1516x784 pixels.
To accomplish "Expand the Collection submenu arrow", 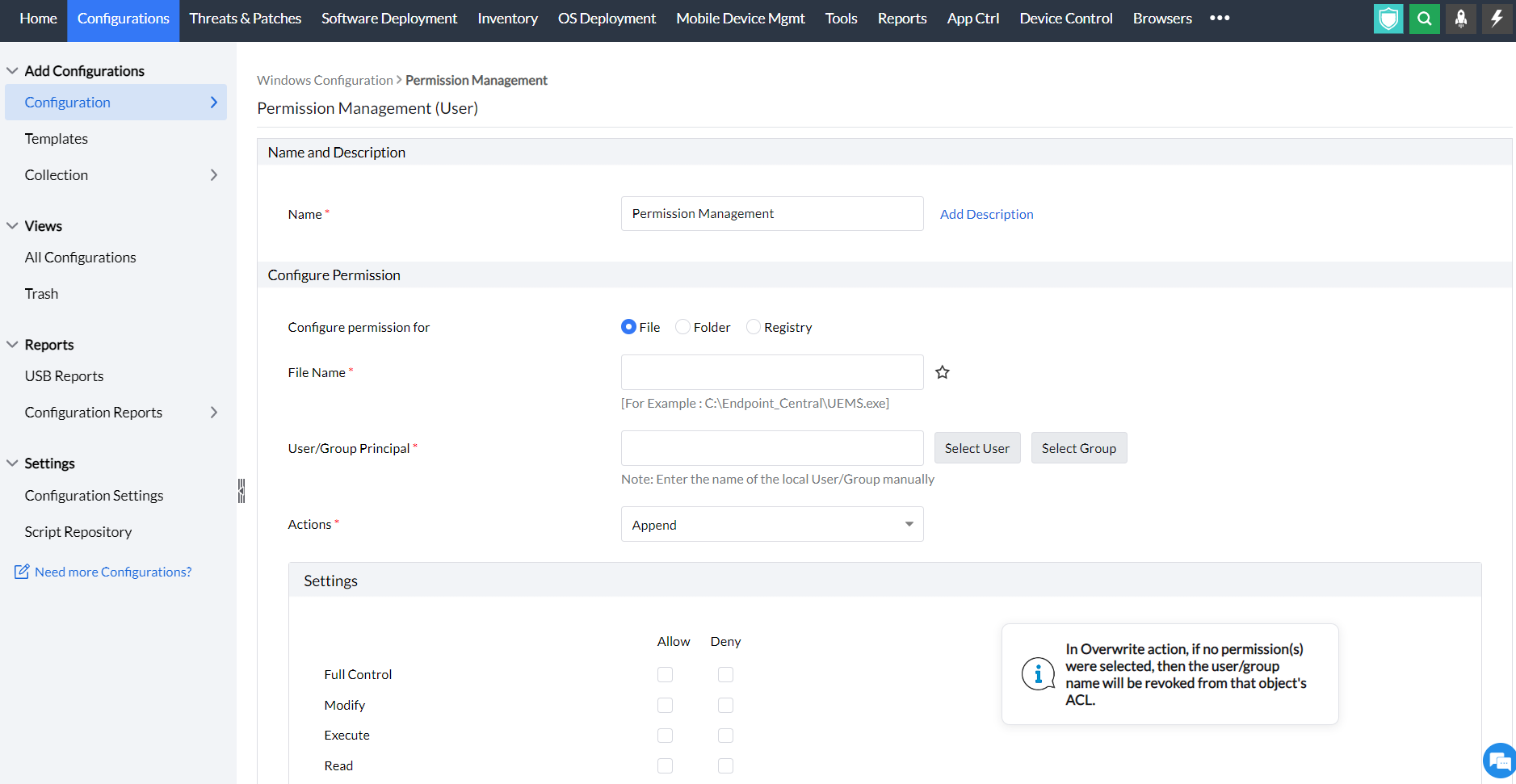I will coord(214,175).
